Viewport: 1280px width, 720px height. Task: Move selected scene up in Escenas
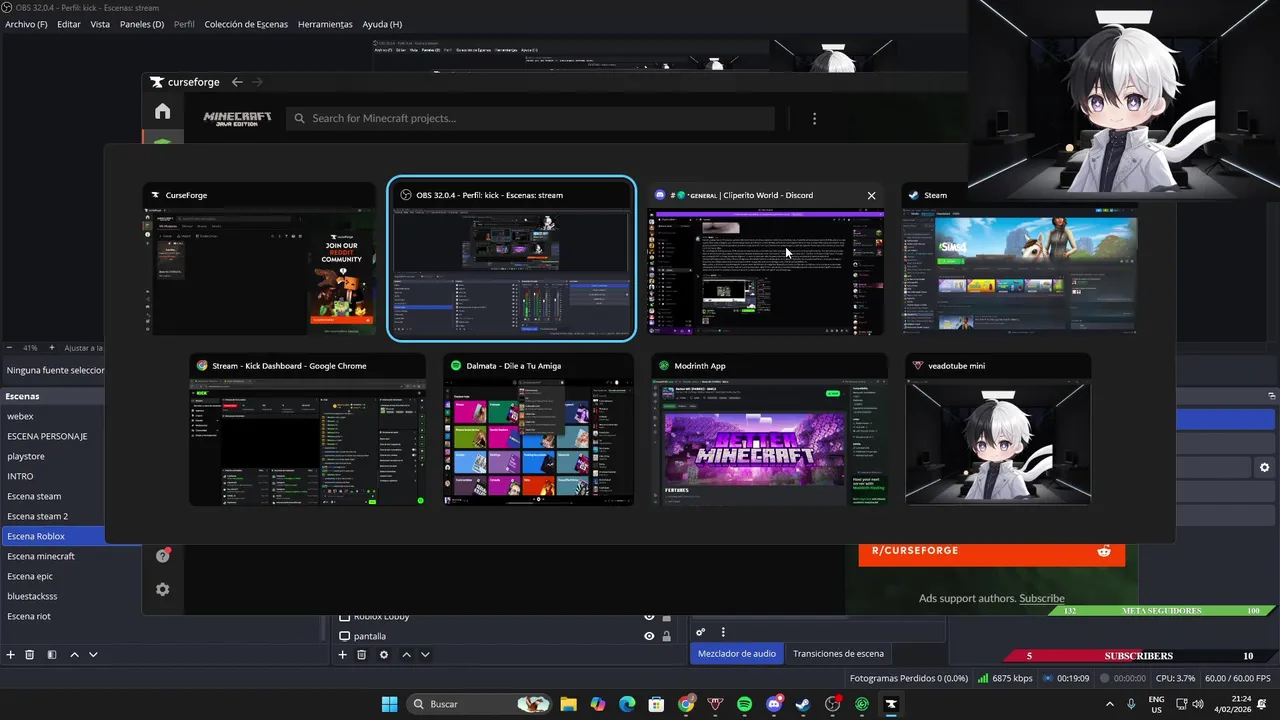(74, 655)
